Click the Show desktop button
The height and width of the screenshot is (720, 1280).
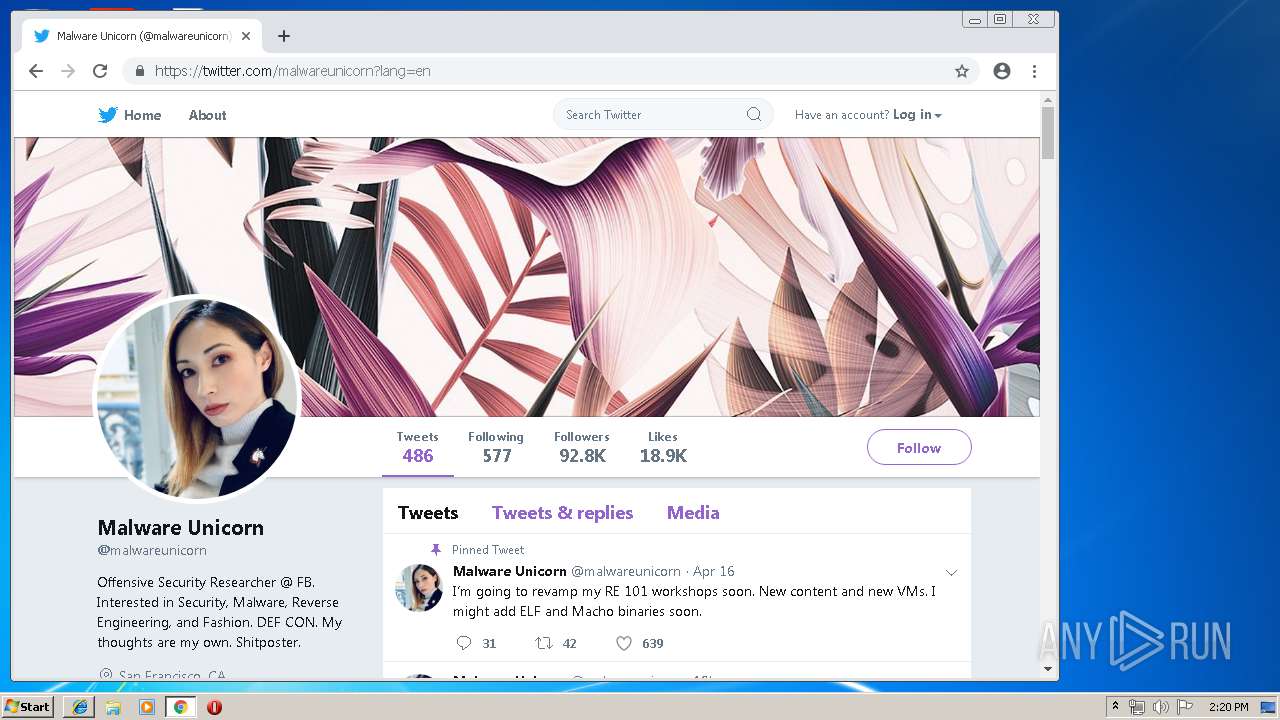[1269, 707]
